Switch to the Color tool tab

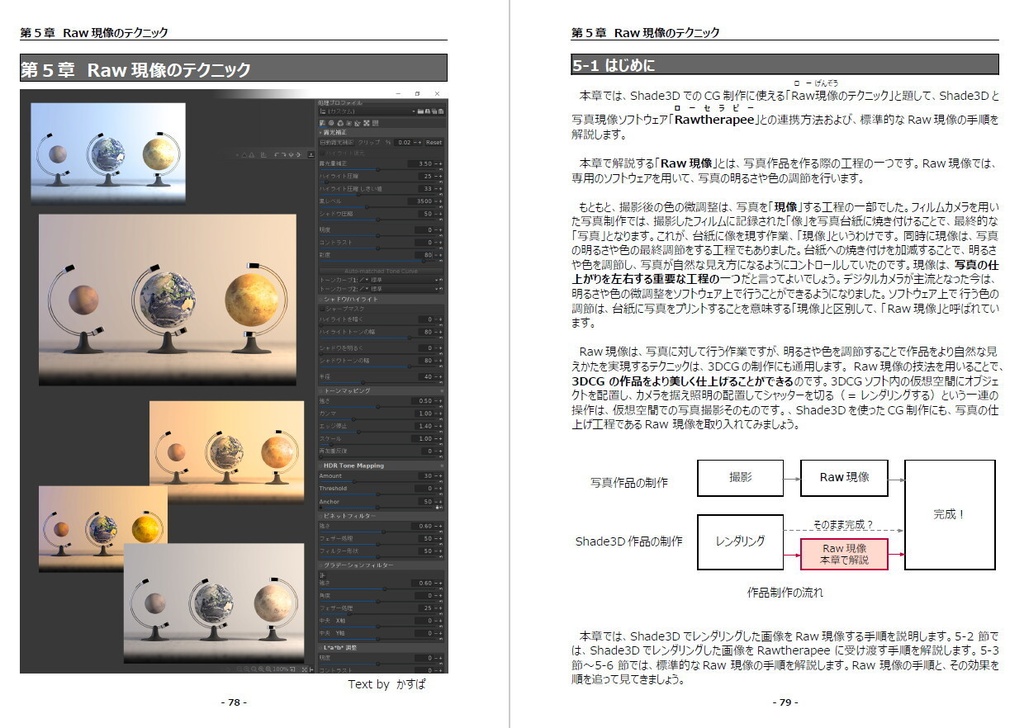[340, 123]
